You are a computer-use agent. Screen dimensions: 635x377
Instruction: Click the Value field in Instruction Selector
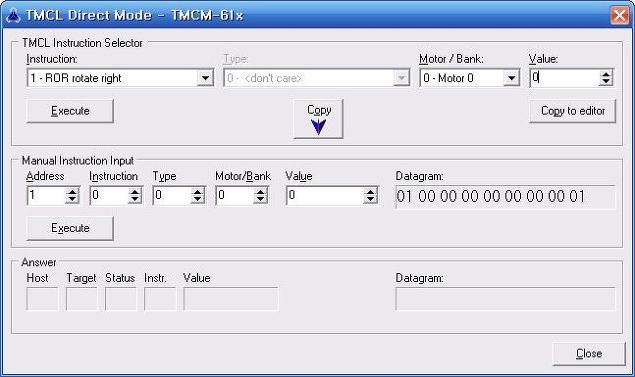click(x=565, y=78)
